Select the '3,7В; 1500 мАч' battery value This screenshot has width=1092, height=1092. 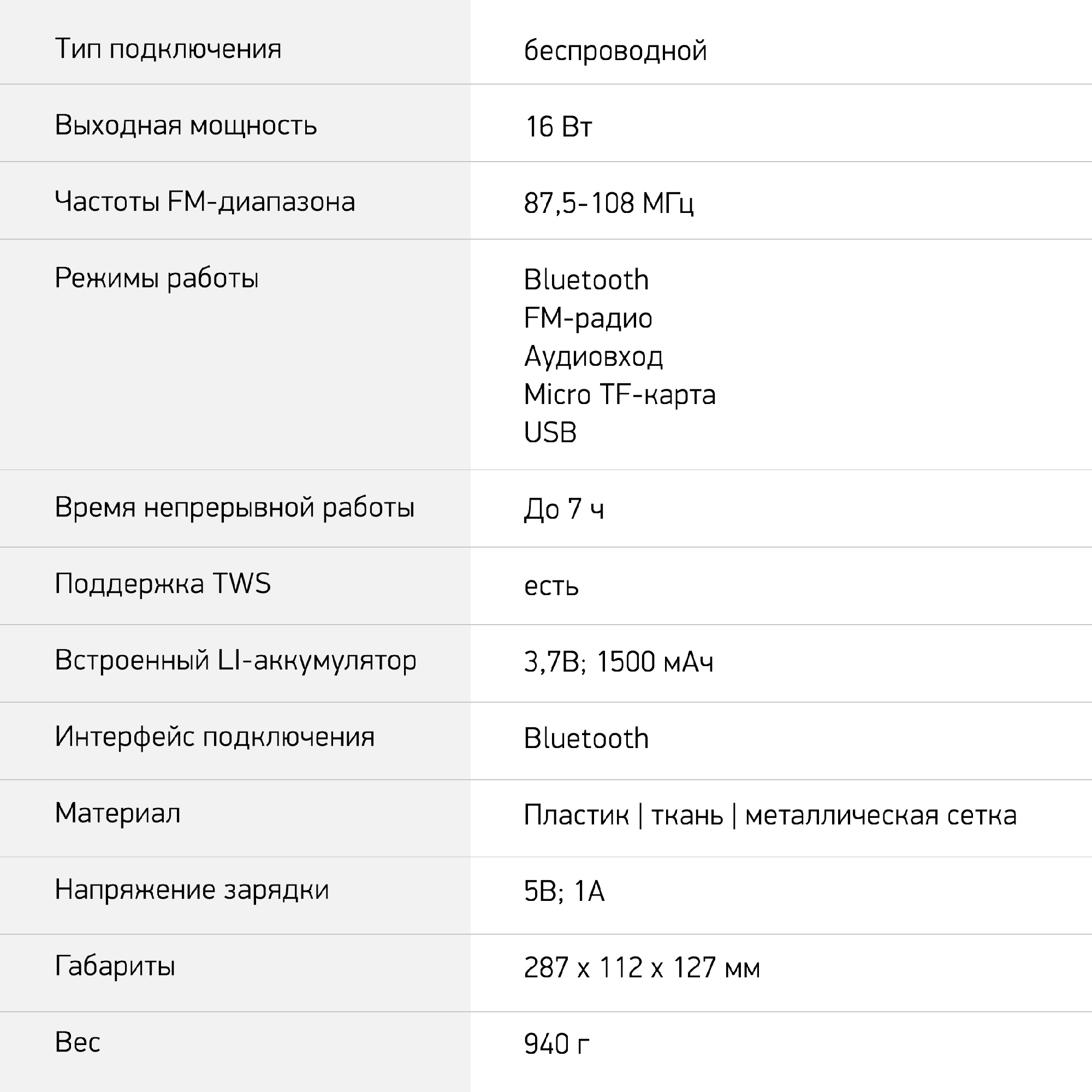click(x=619, y=662)
